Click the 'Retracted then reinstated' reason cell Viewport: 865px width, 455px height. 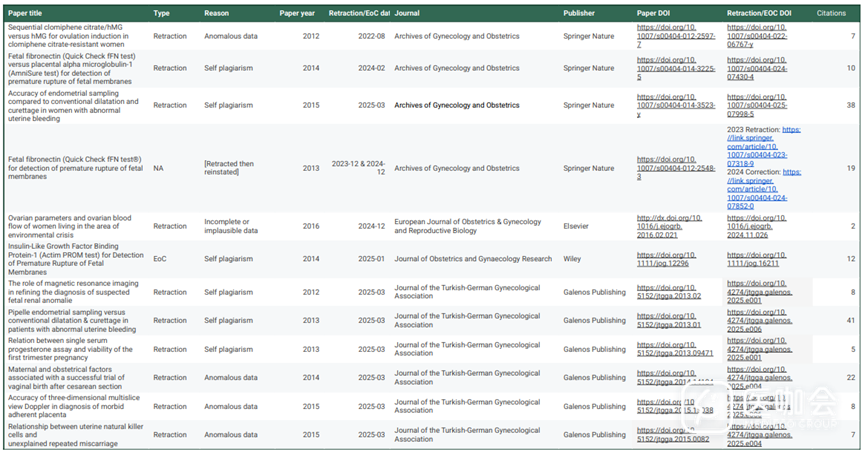[236, 168]
